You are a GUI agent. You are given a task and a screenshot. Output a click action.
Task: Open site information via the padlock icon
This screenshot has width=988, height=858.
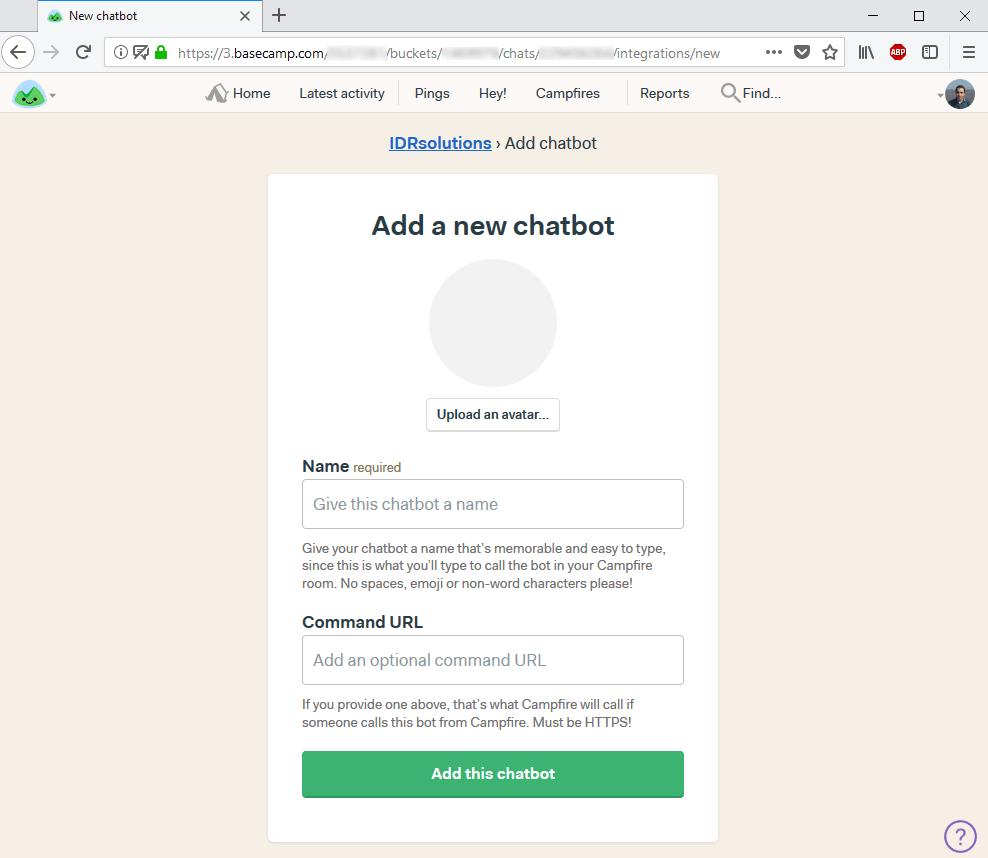coord(159,52)
